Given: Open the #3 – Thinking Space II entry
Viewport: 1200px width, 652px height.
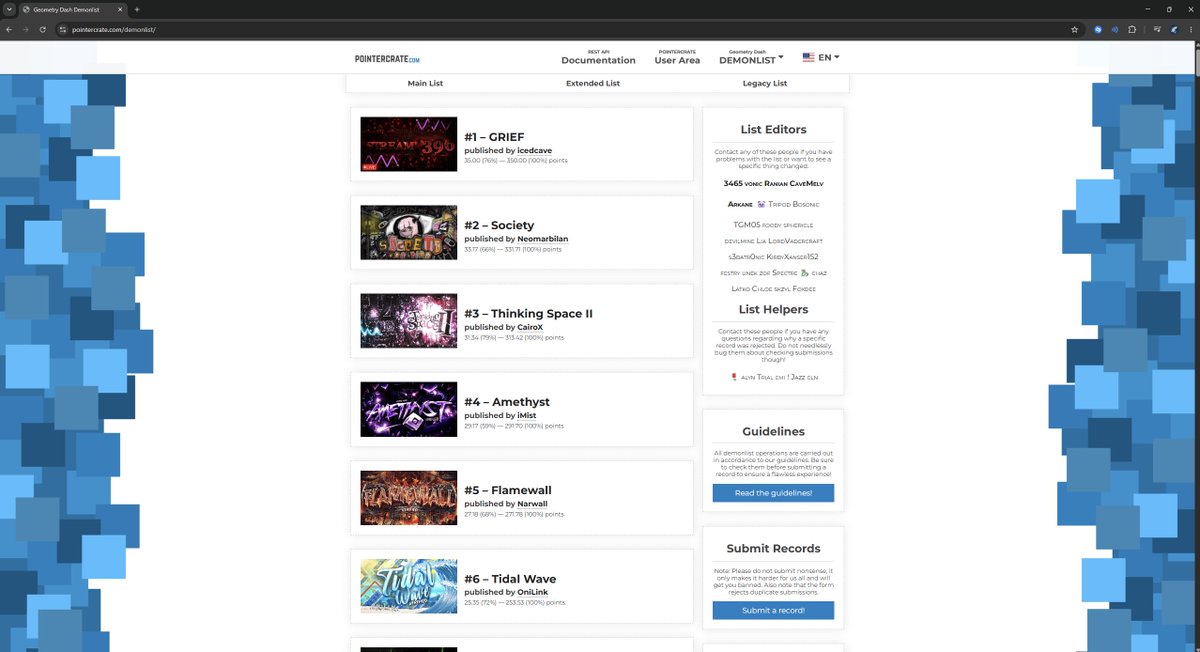Looking at the screenshot, I should coord(528,313).
